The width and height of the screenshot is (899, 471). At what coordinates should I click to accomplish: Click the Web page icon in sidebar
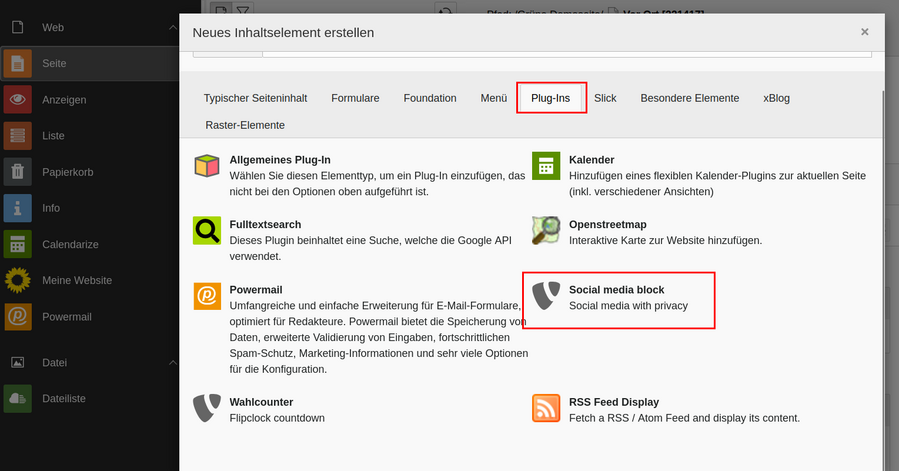pos(18,27)
